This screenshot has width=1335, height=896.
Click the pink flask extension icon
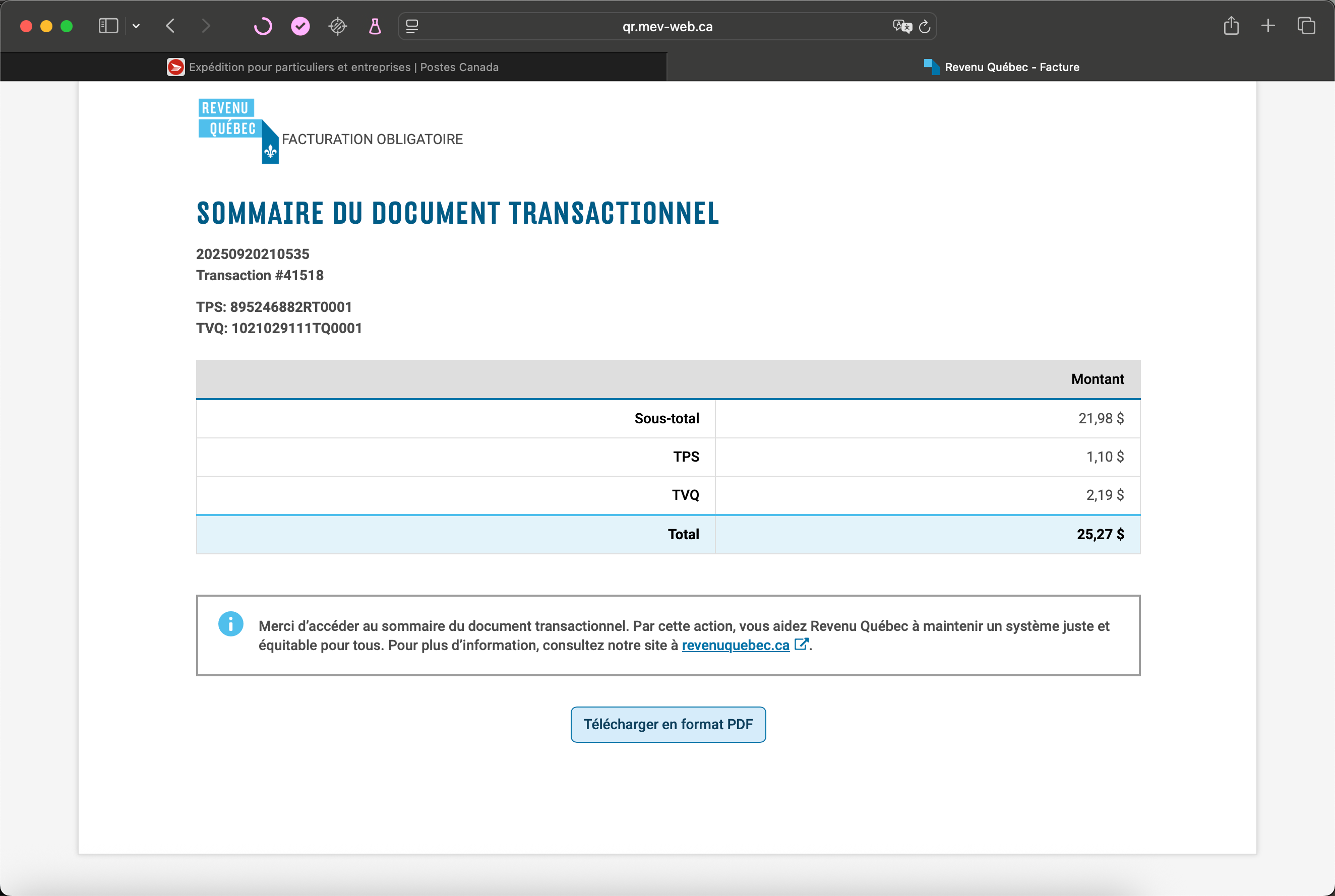pos(375,26)
